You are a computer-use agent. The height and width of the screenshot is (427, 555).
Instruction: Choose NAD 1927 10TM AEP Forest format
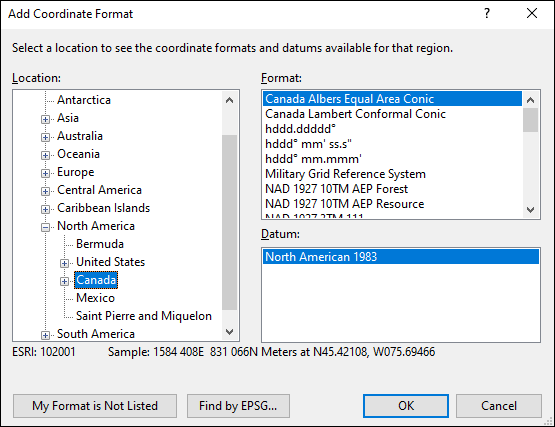point(392,189)
